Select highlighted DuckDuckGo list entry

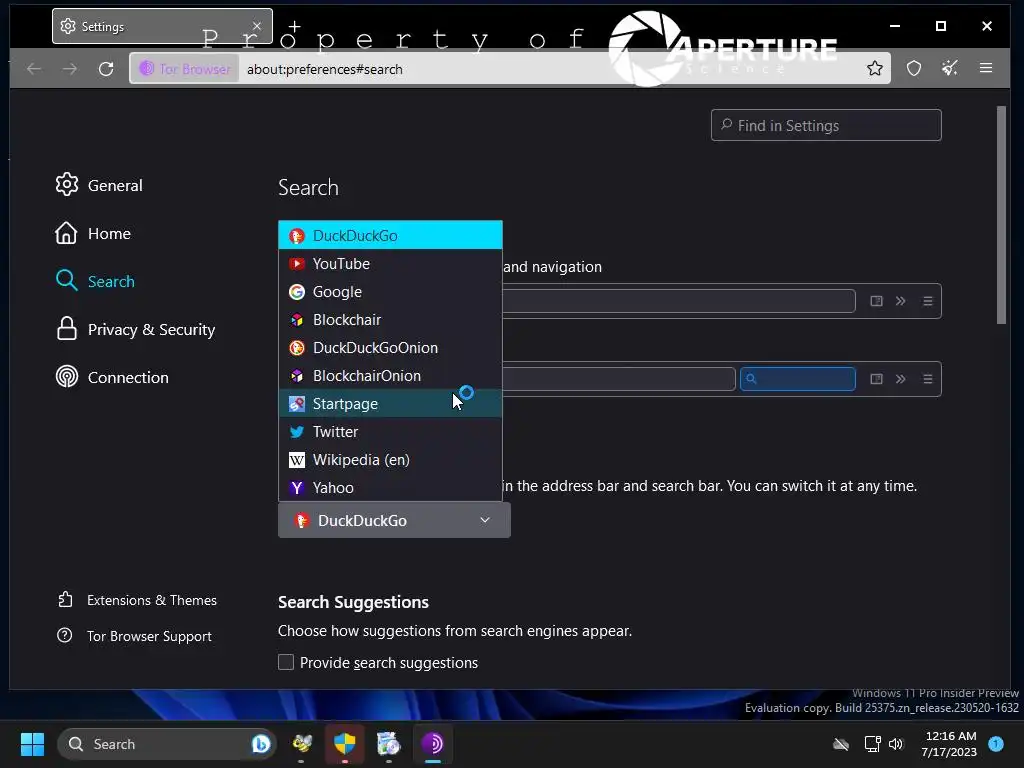click(x=390, y=236)
